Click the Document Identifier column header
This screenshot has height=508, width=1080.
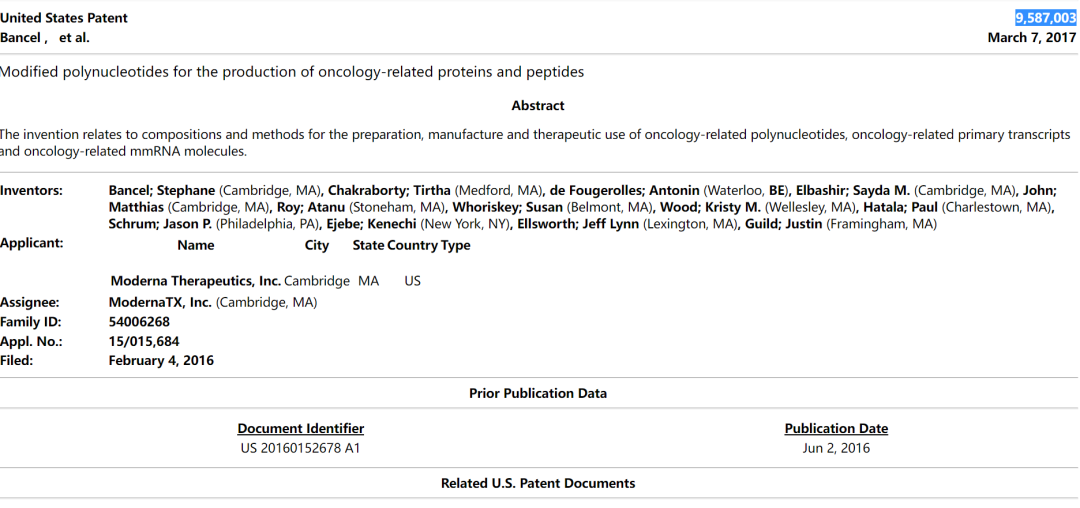(300, 428)
